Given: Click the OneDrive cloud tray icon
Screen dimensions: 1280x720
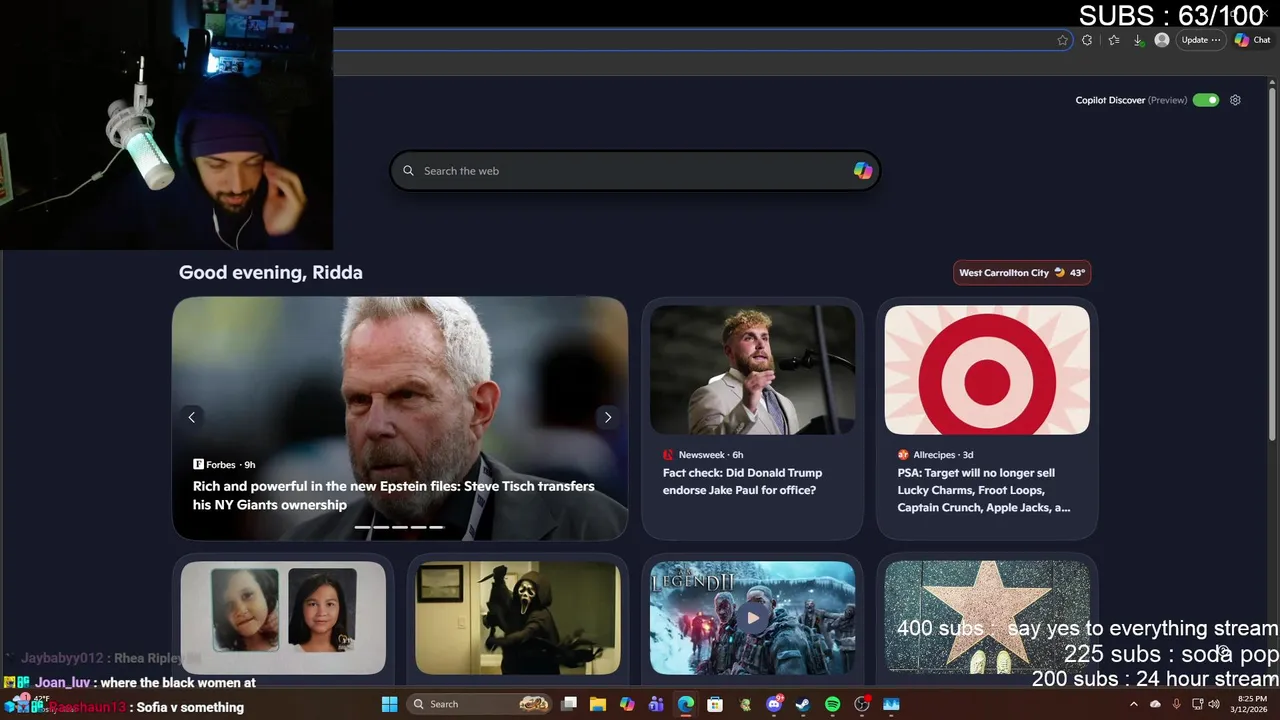Looking at the screenshot, I should tap(1155, 704).
